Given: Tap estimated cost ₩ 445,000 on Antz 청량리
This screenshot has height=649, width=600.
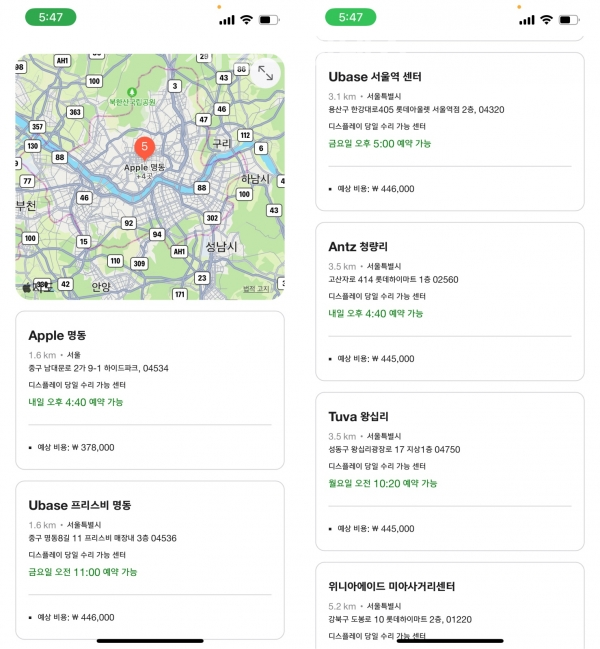Looking at the screenshot, I should (x=376, y=359).
